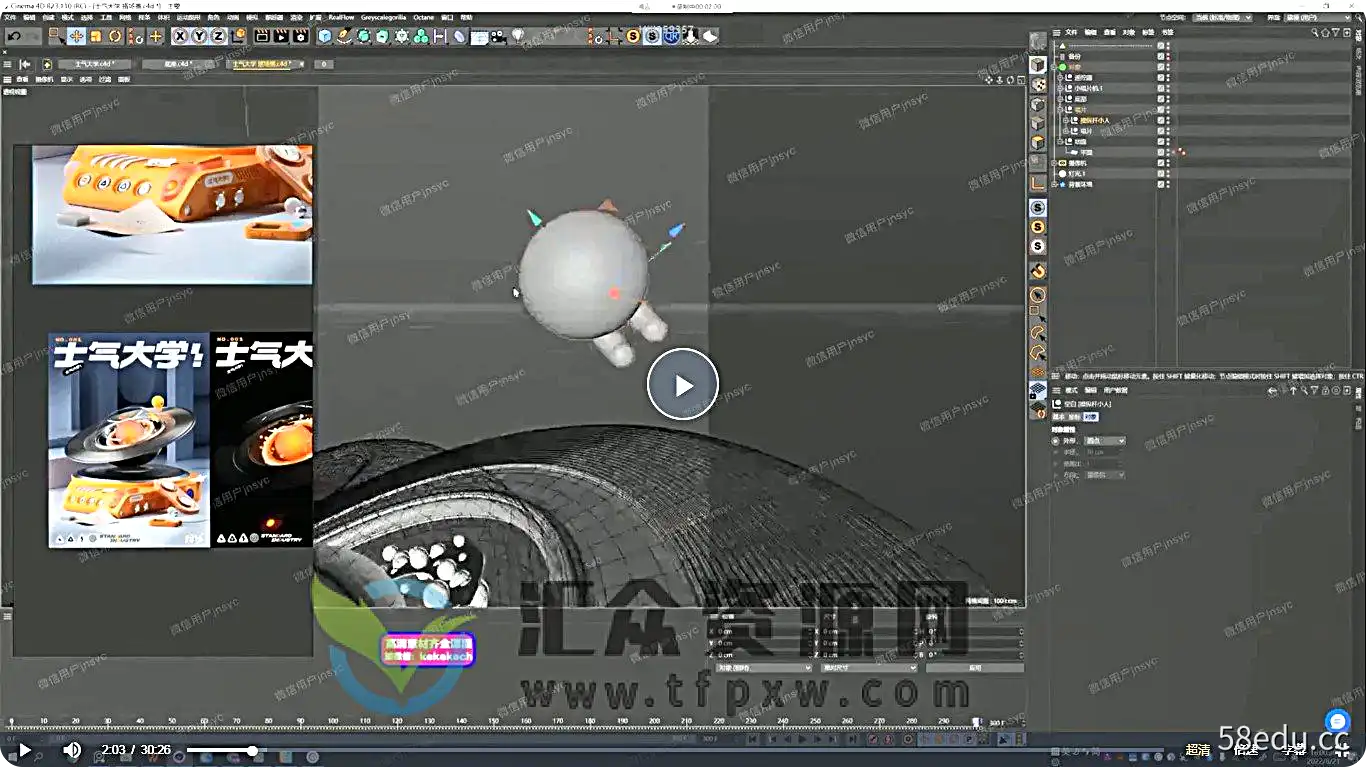Click the volume speaker icon

click(72, 749)
